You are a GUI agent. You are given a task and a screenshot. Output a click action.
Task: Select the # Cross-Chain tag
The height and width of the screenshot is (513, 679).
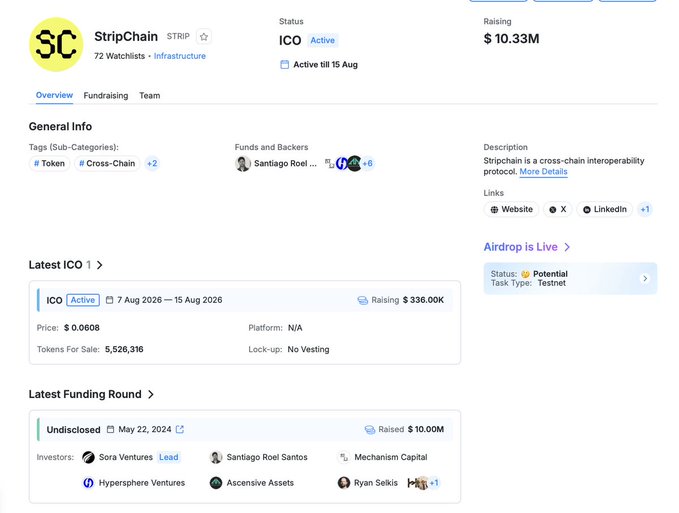(x=107, y=164)
